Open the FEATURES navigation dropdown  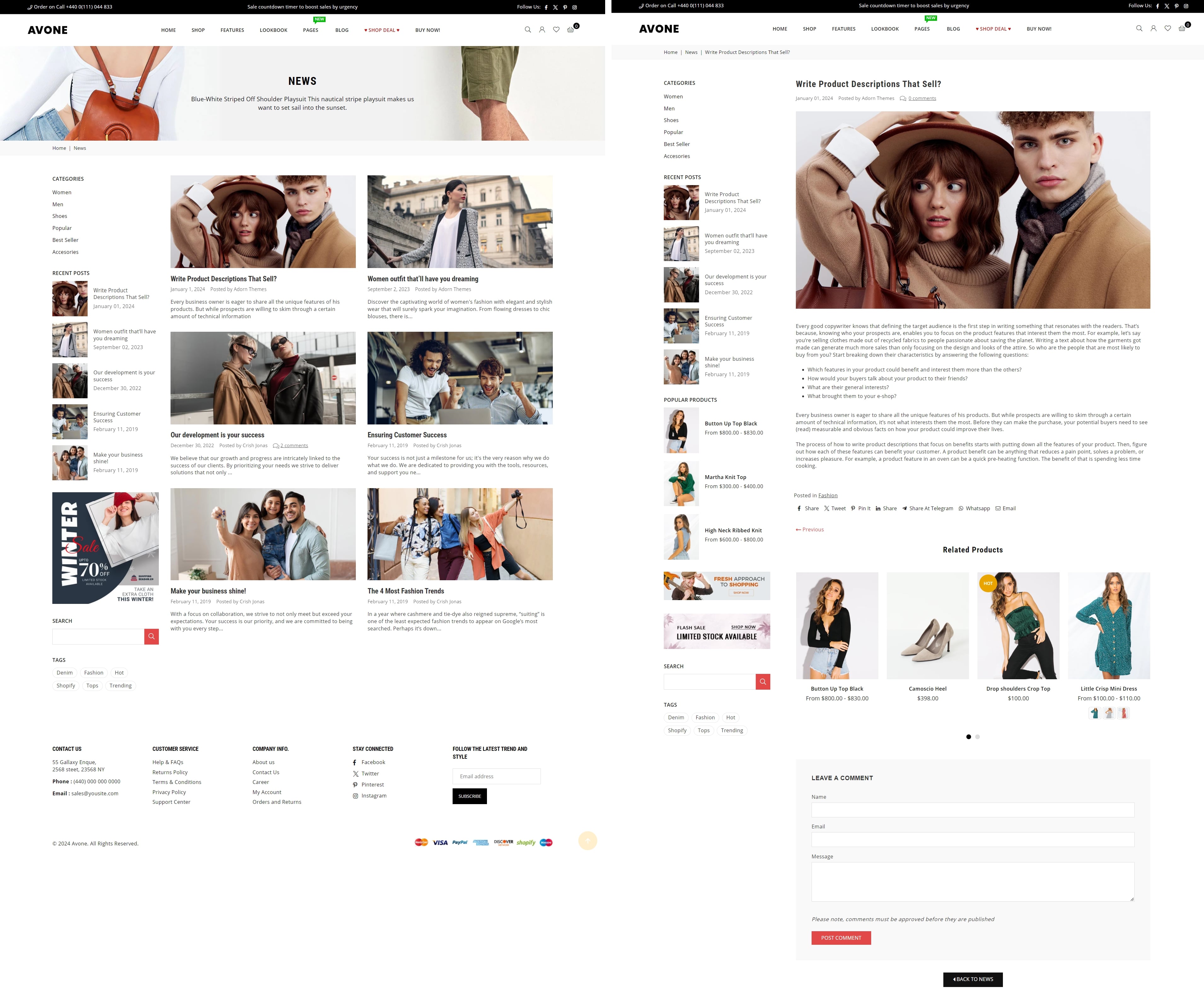(232, 30)
